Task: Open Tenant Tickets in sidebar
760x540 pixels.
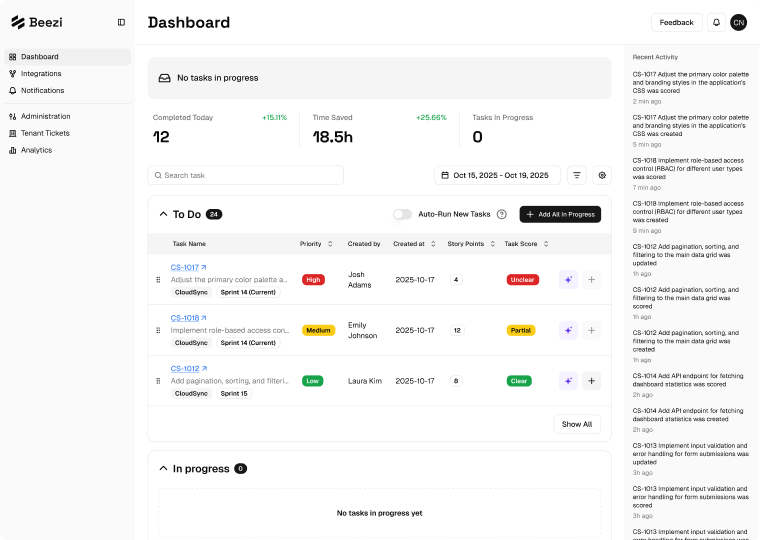Action: pos(67,133)
